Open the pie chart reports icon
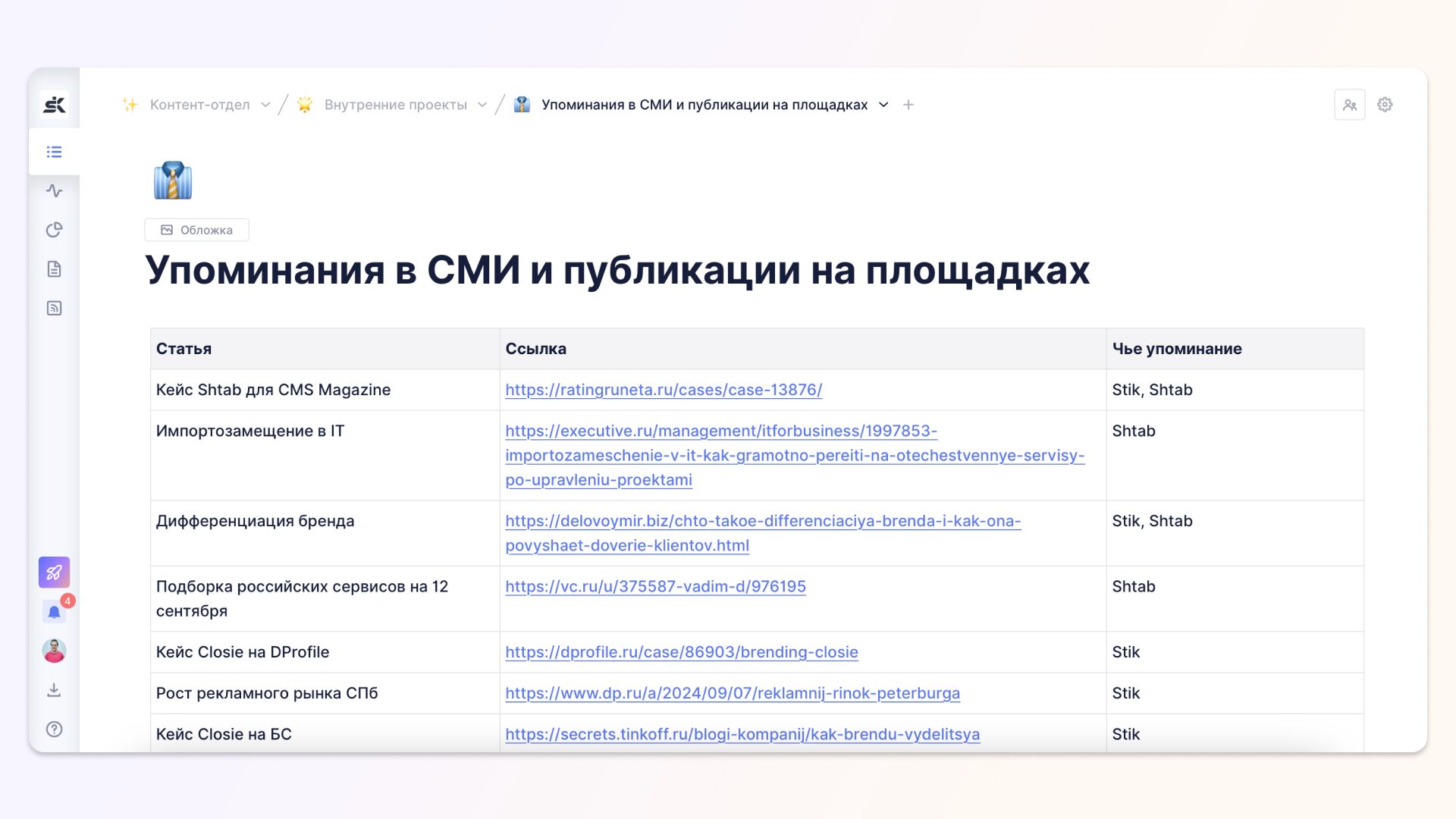This screenshot has height=819, width=1456. tap(54, 230)
